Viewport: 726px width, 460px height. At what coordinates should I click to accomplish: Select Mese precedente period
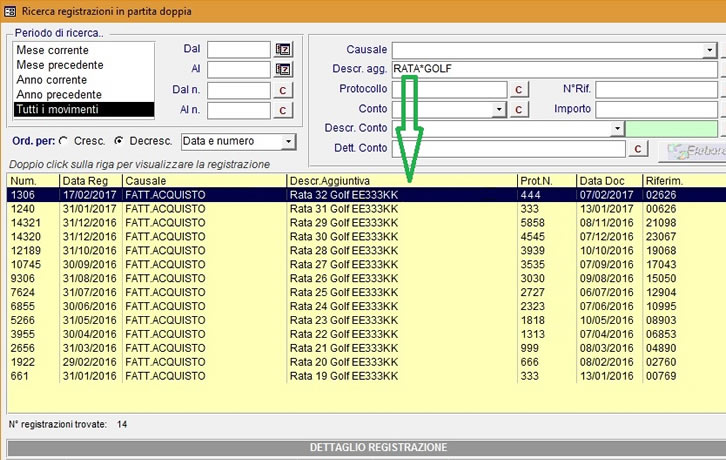pos(83,65)
